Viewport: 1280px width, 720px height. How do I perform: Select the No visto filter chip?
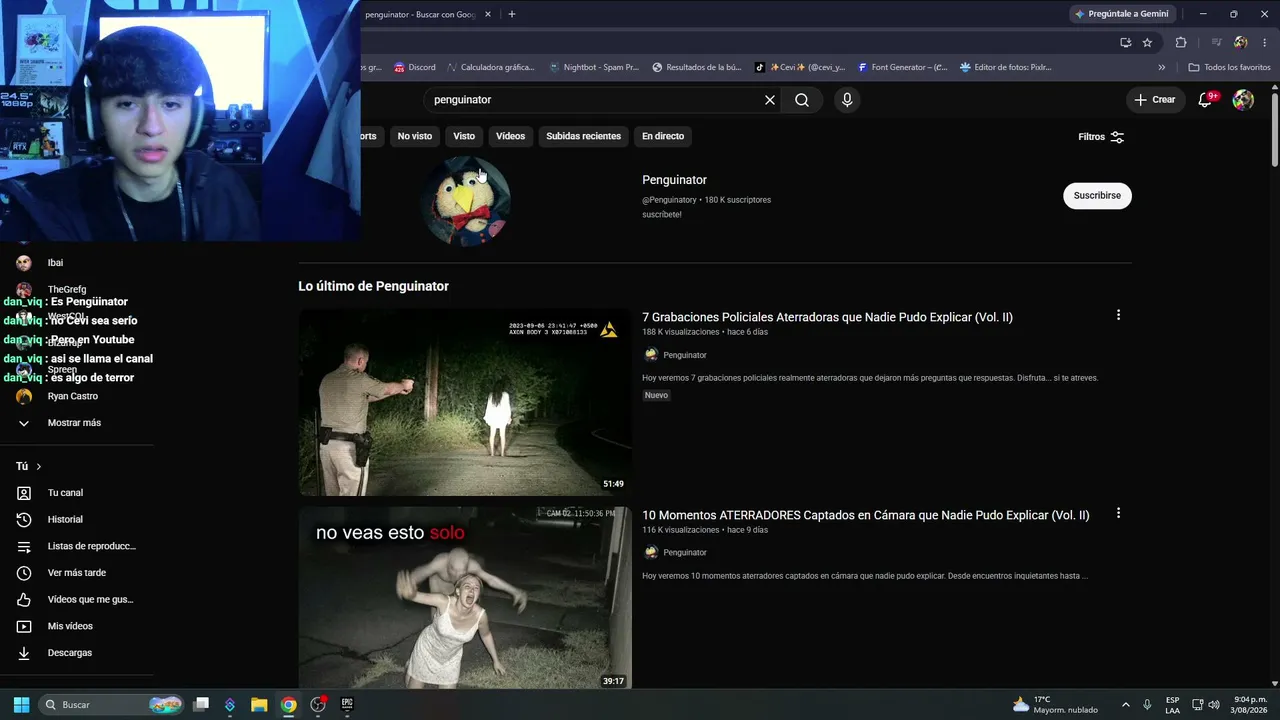[x=415, y=136]
